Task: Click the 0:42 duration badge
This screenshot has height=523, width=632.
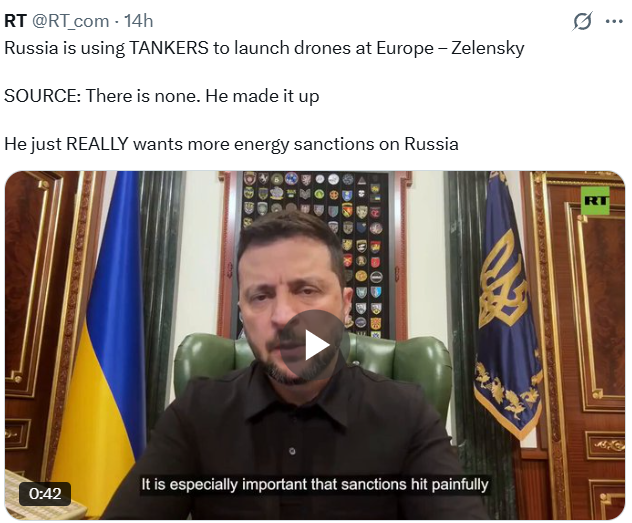Action: coord(45,494)
